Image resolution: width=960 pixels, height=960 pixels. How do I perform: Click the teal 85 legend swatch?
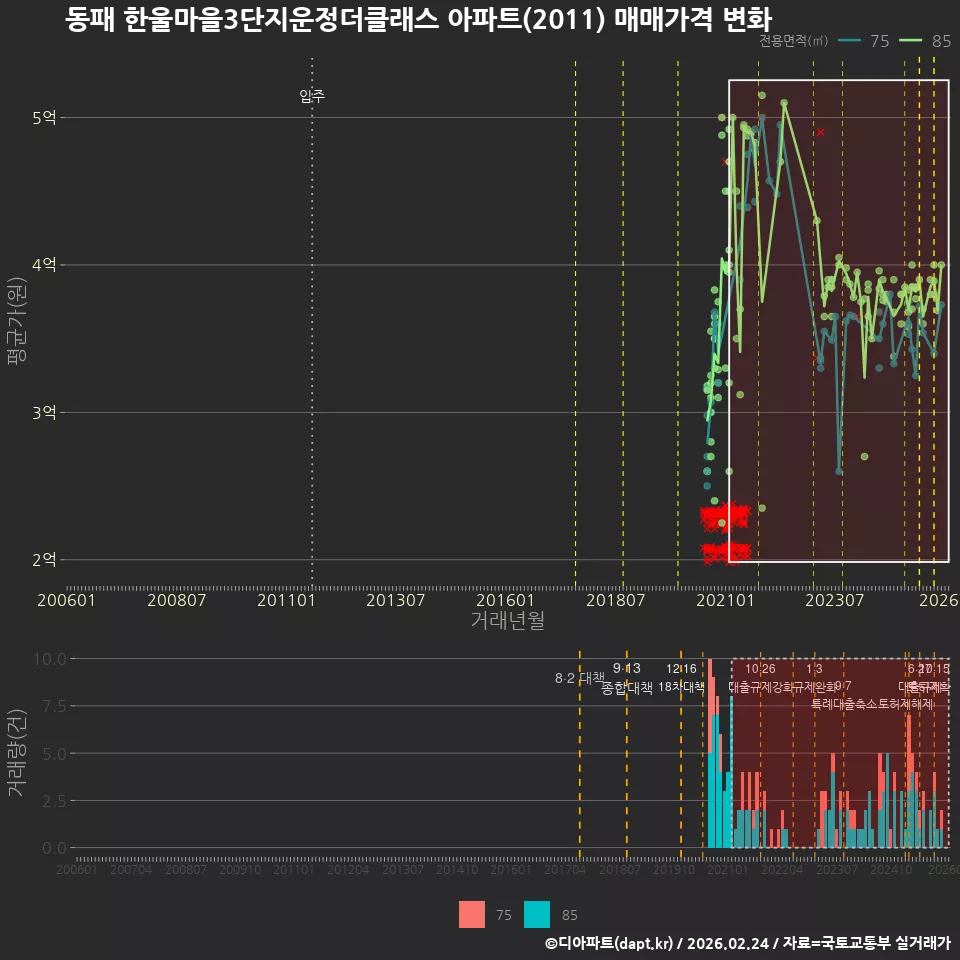(x=537, y=915)
